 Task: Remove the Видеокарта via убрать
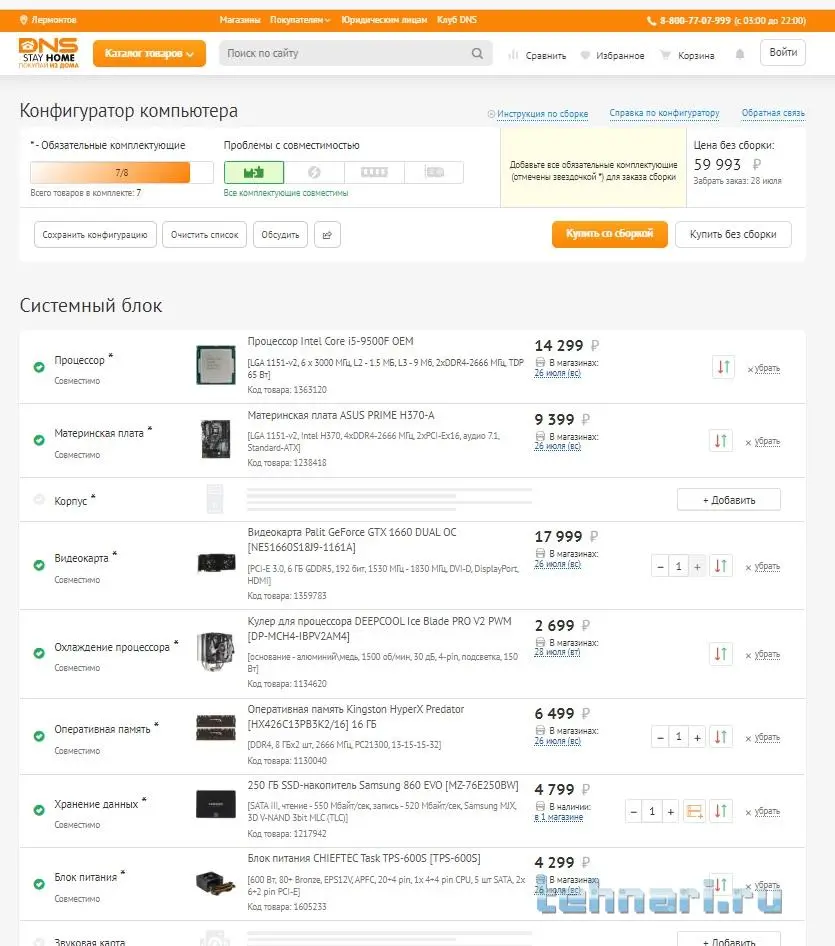click(763, 567)
